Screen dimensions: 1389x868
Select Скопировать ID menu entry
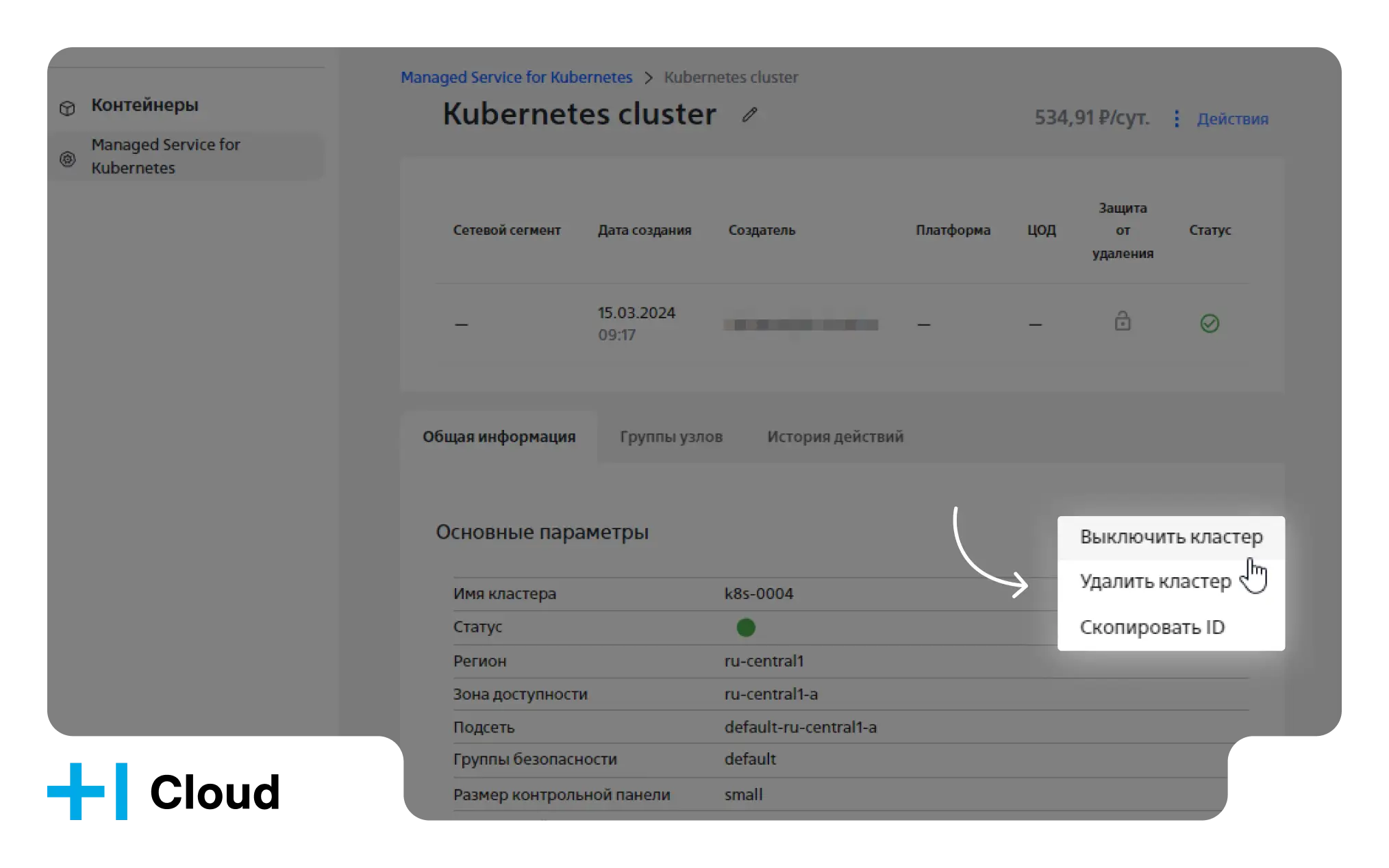[1171, 627]
